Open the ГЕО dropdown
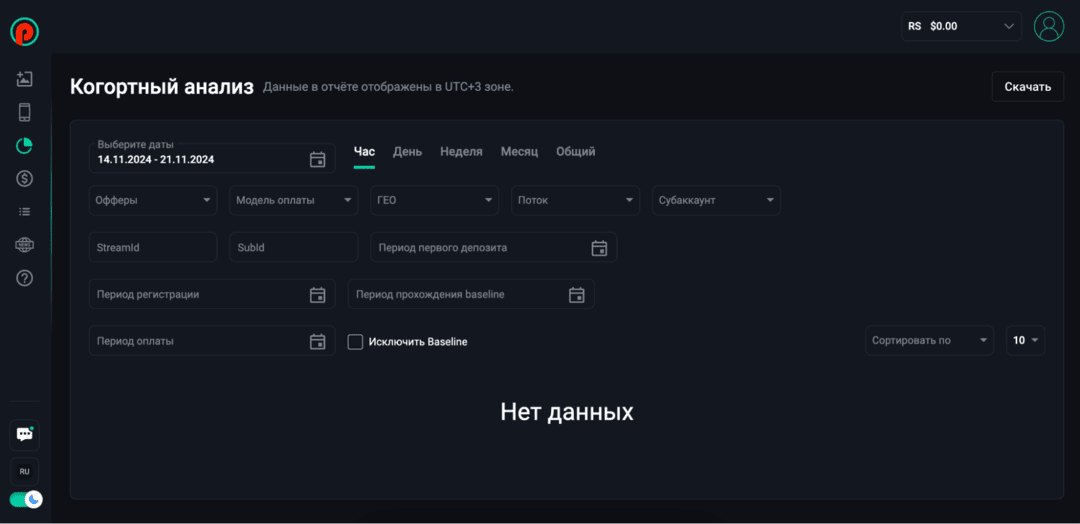 (435, 200)
